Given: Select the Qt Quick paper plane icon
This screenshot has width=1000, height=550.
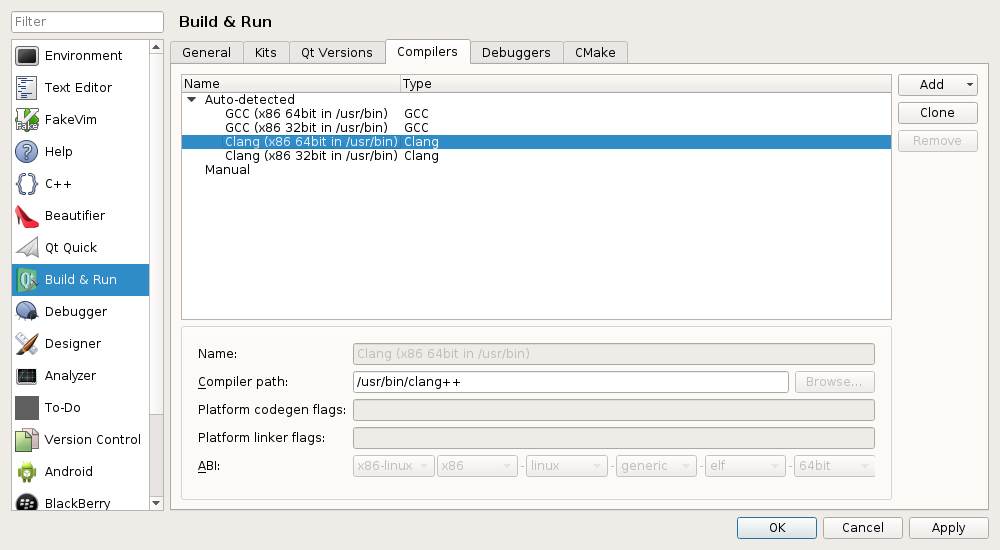Looking at the screenshot, I should coord(27,248).
